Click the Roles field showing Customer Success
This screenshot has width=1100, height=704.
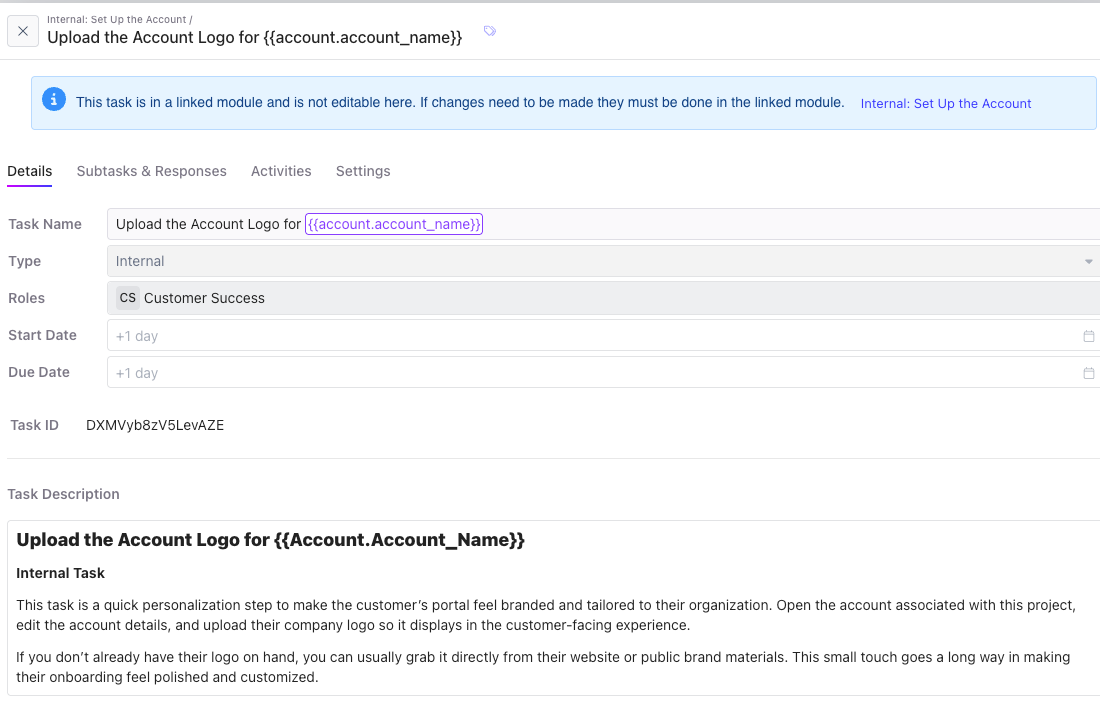pos(600,298)
